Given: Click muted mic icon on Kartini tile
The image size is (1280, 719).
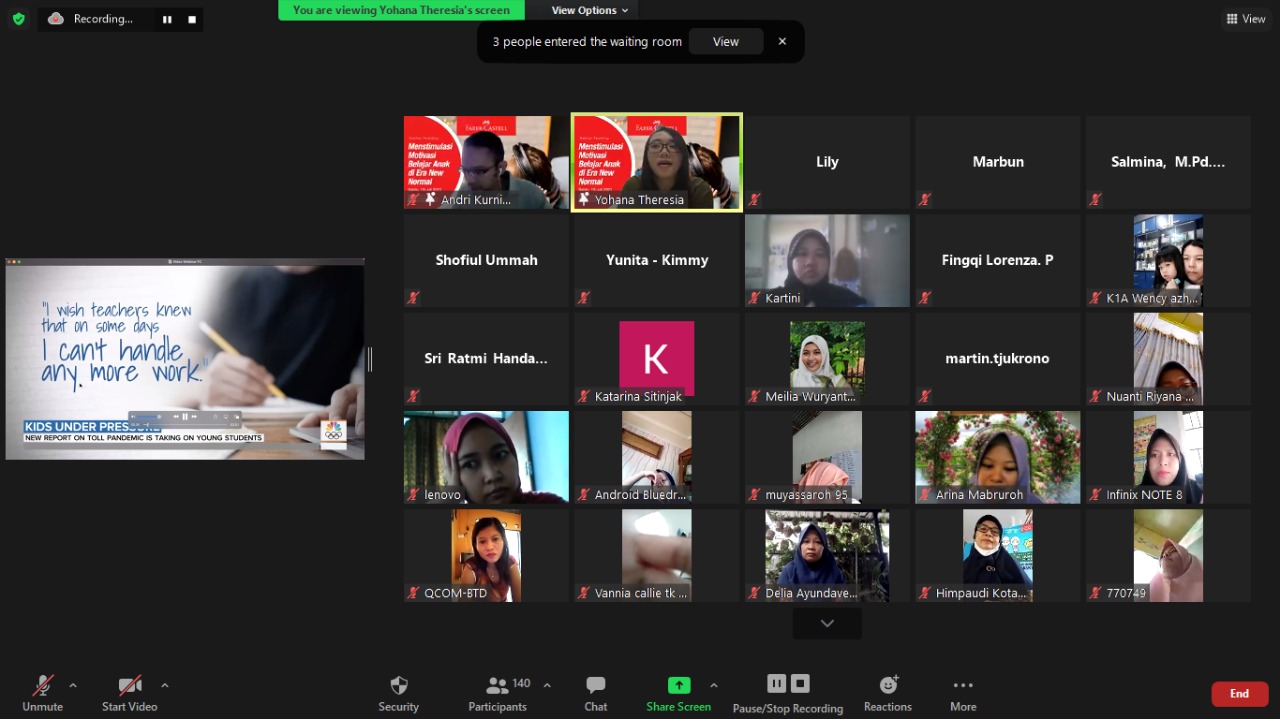Looking at the screenshot, I should 754,298.
